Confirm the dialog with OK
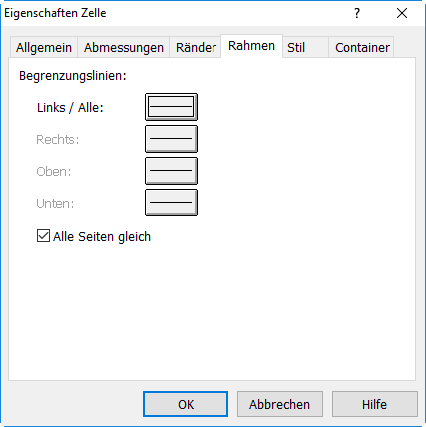 [186, 404]
